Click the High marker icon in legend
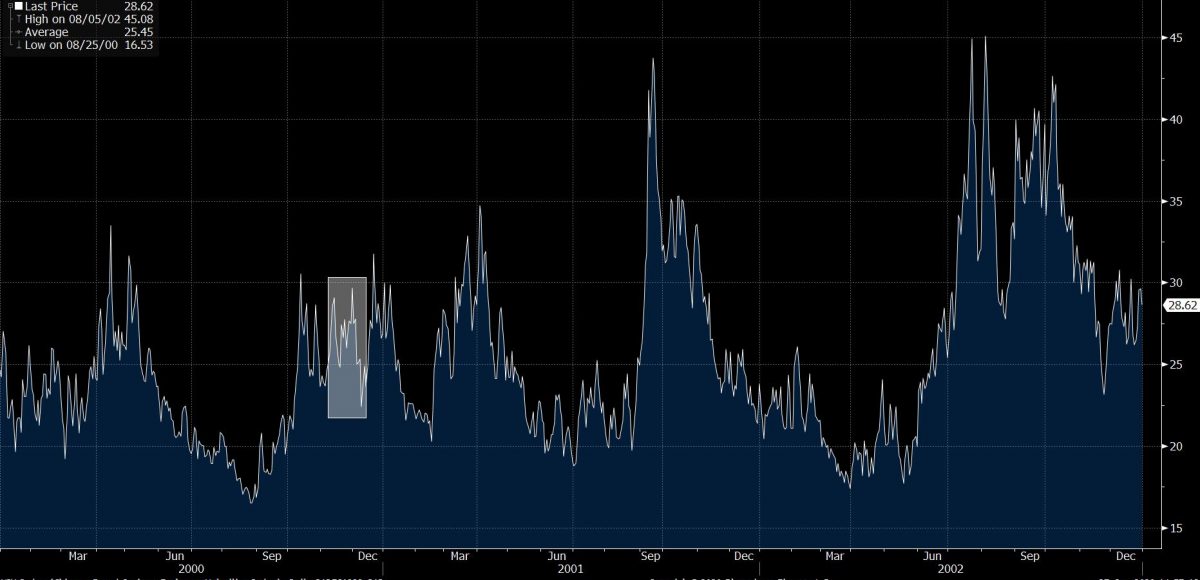 click(x=18, y=20)
